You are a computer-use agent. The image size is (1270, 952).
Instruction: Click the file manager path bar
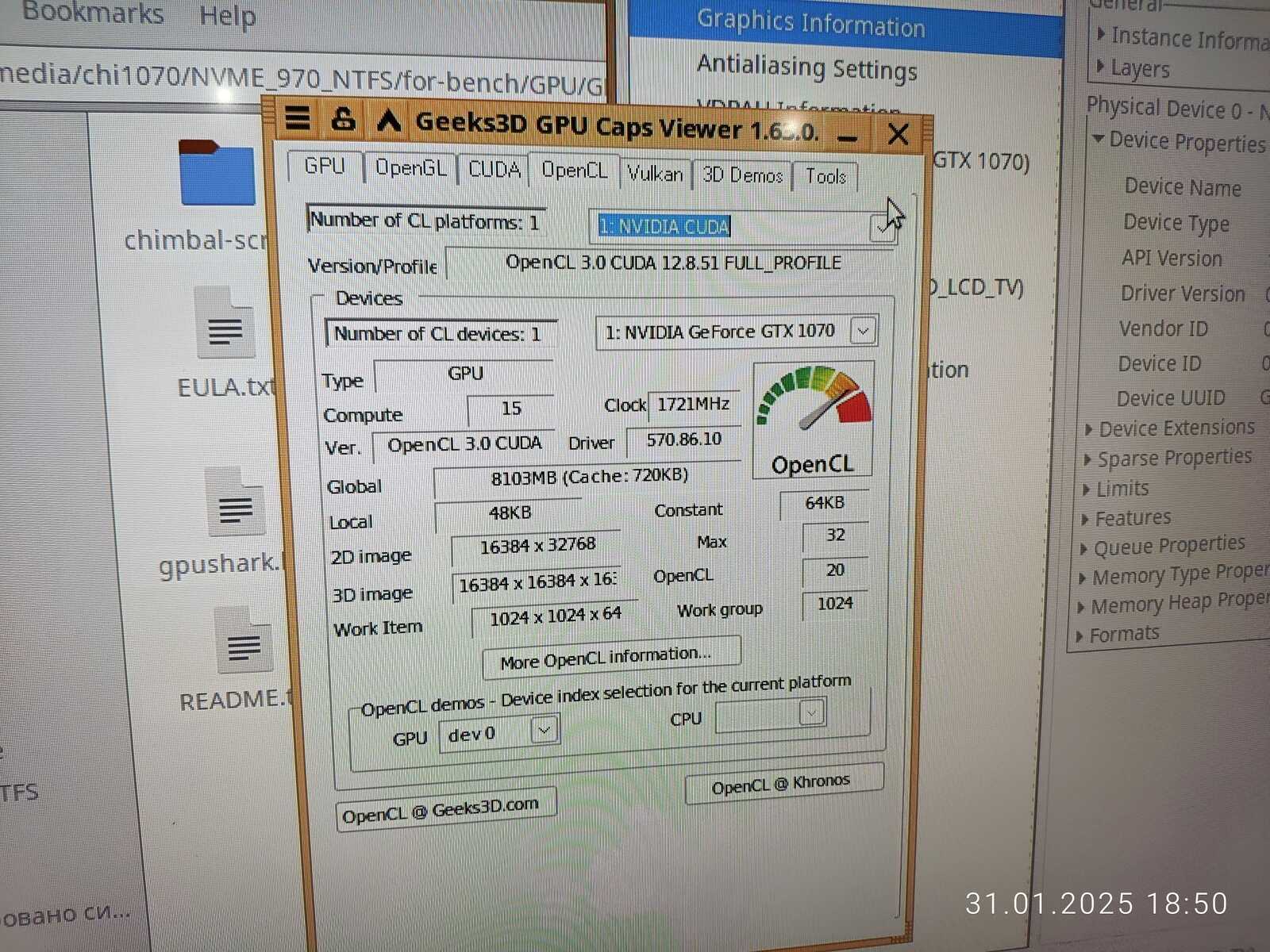click(303, 79)
